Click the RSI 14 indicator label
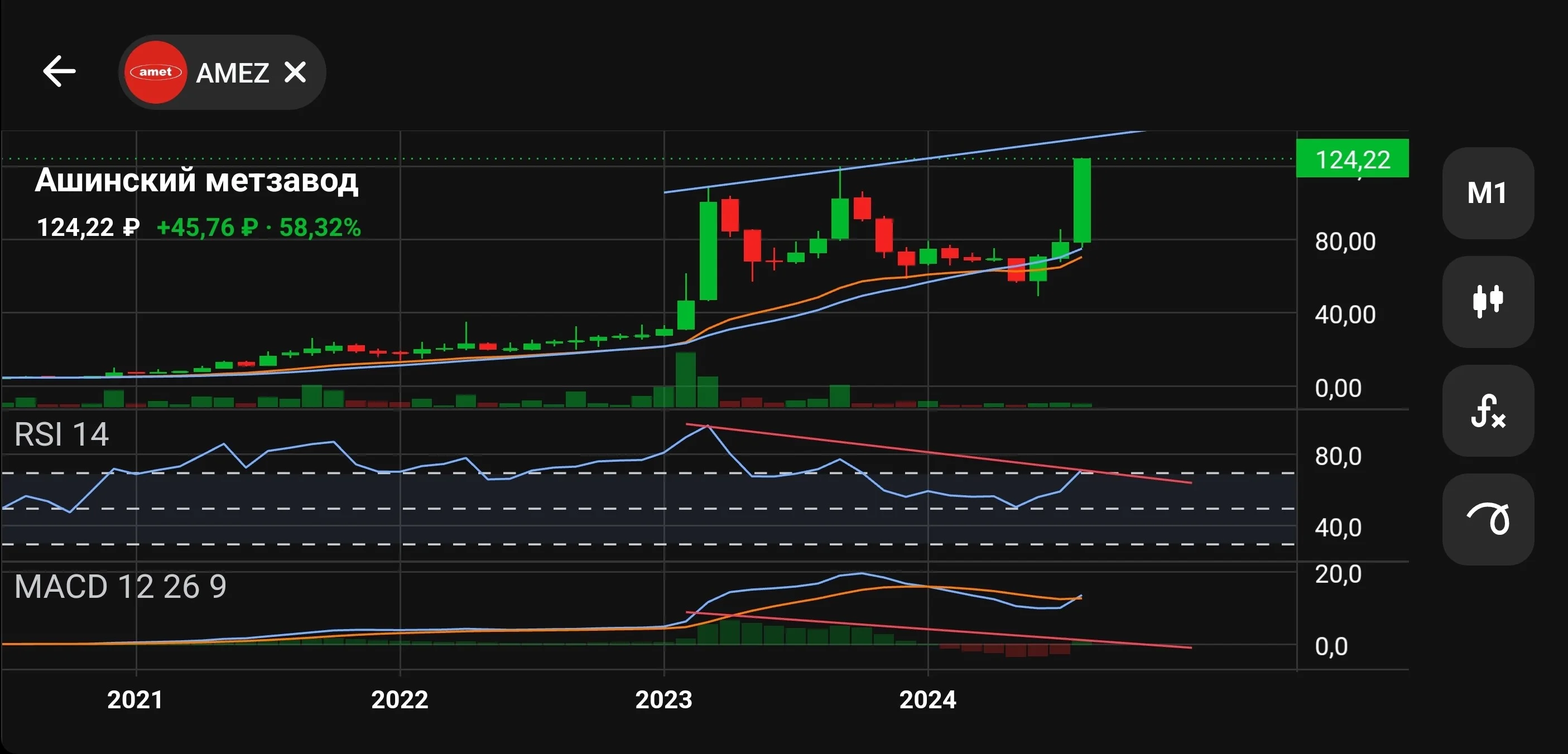This screenshot has height=754, width=1568. (x=61, y=434)
